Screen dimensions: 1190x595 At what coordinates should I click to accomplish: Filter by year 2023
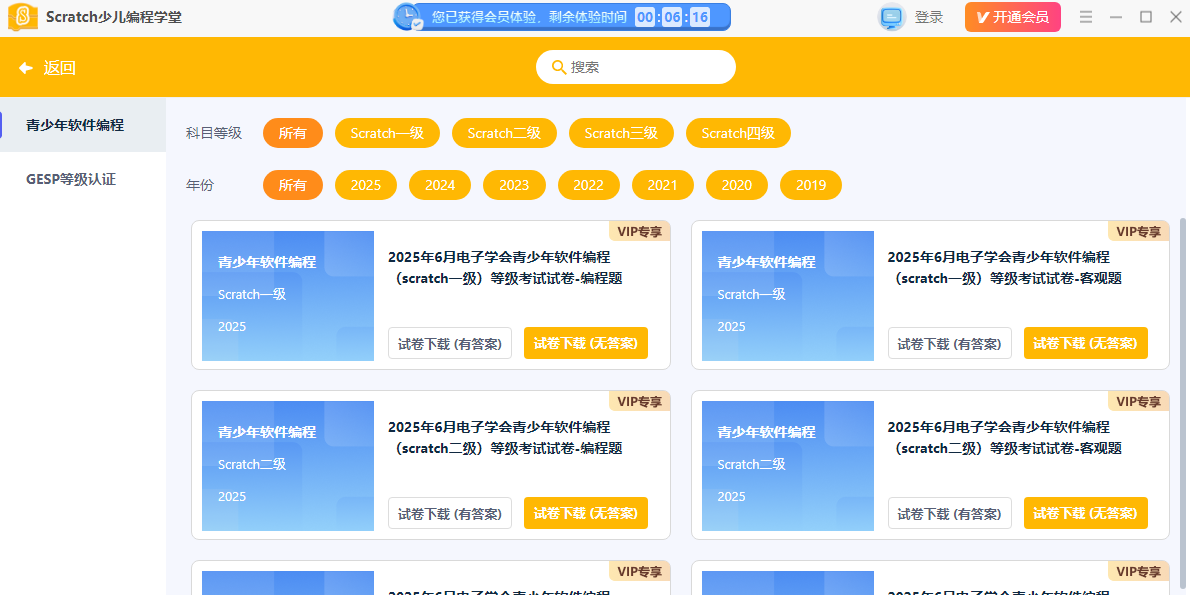tap(515, 185)
